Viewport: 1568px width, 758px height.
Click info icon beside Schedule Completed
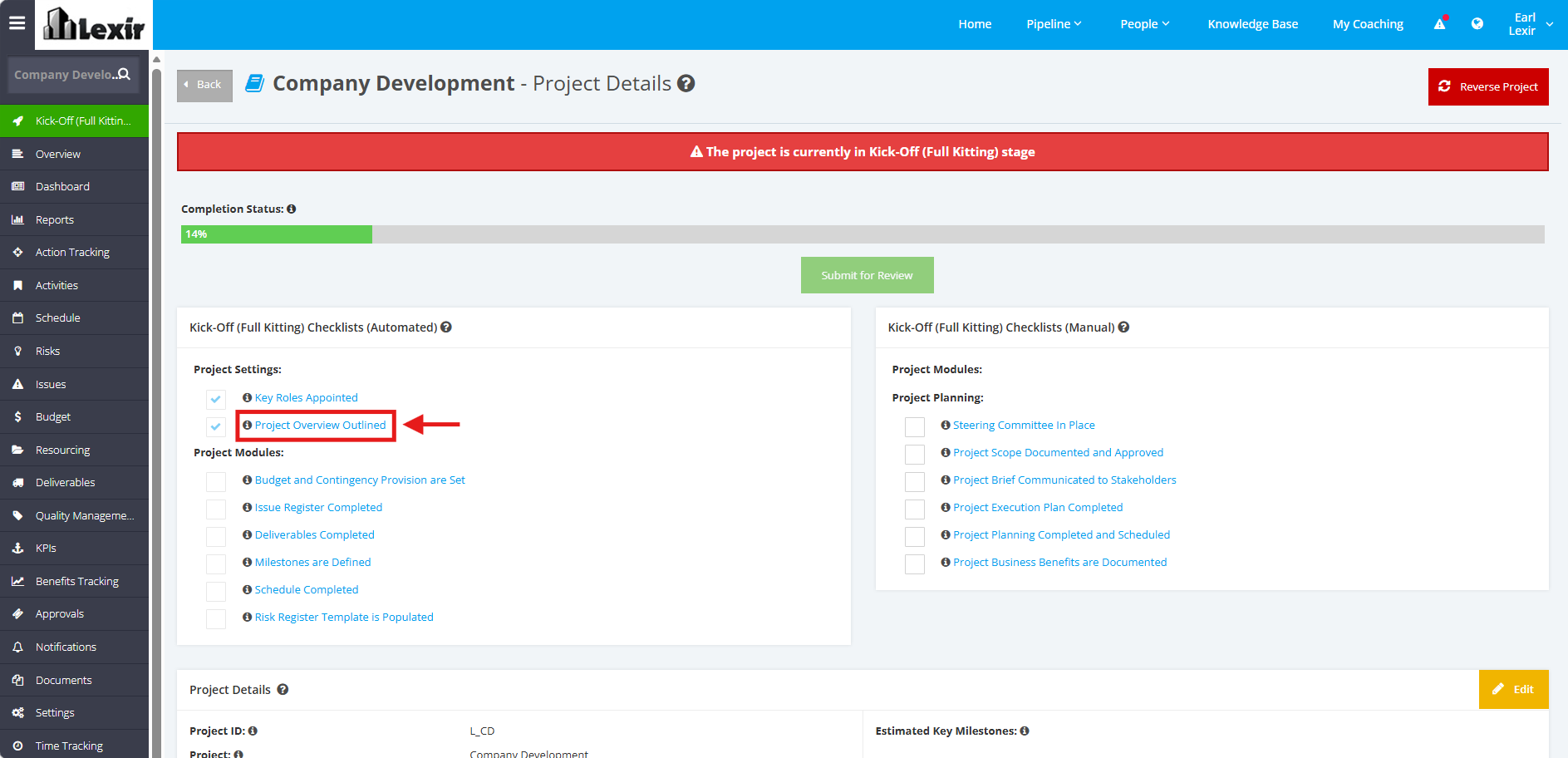247,589
